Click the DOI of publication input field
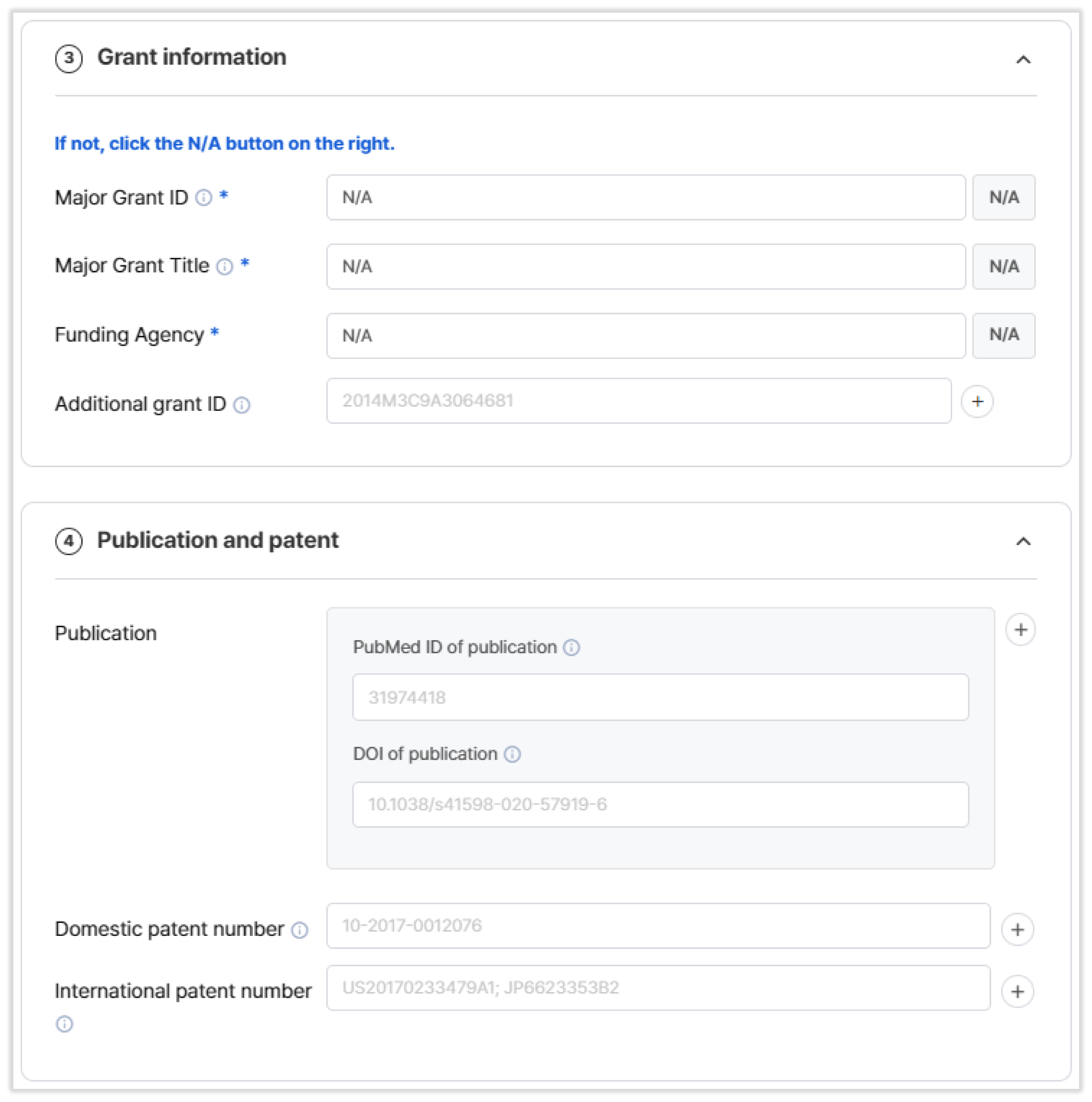1092x1102 pixels. [x=660, y=804]
